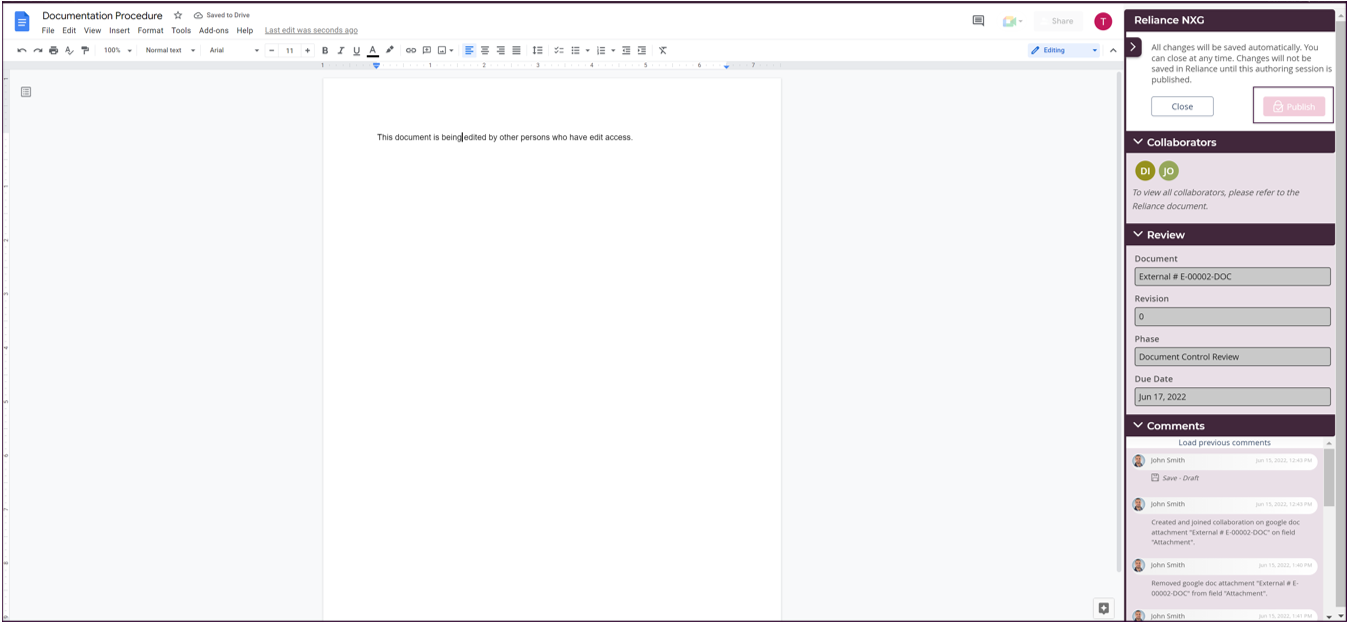Click the paint format roller icon
This screenshot has width=1348, height=624.
pos(85,50)
